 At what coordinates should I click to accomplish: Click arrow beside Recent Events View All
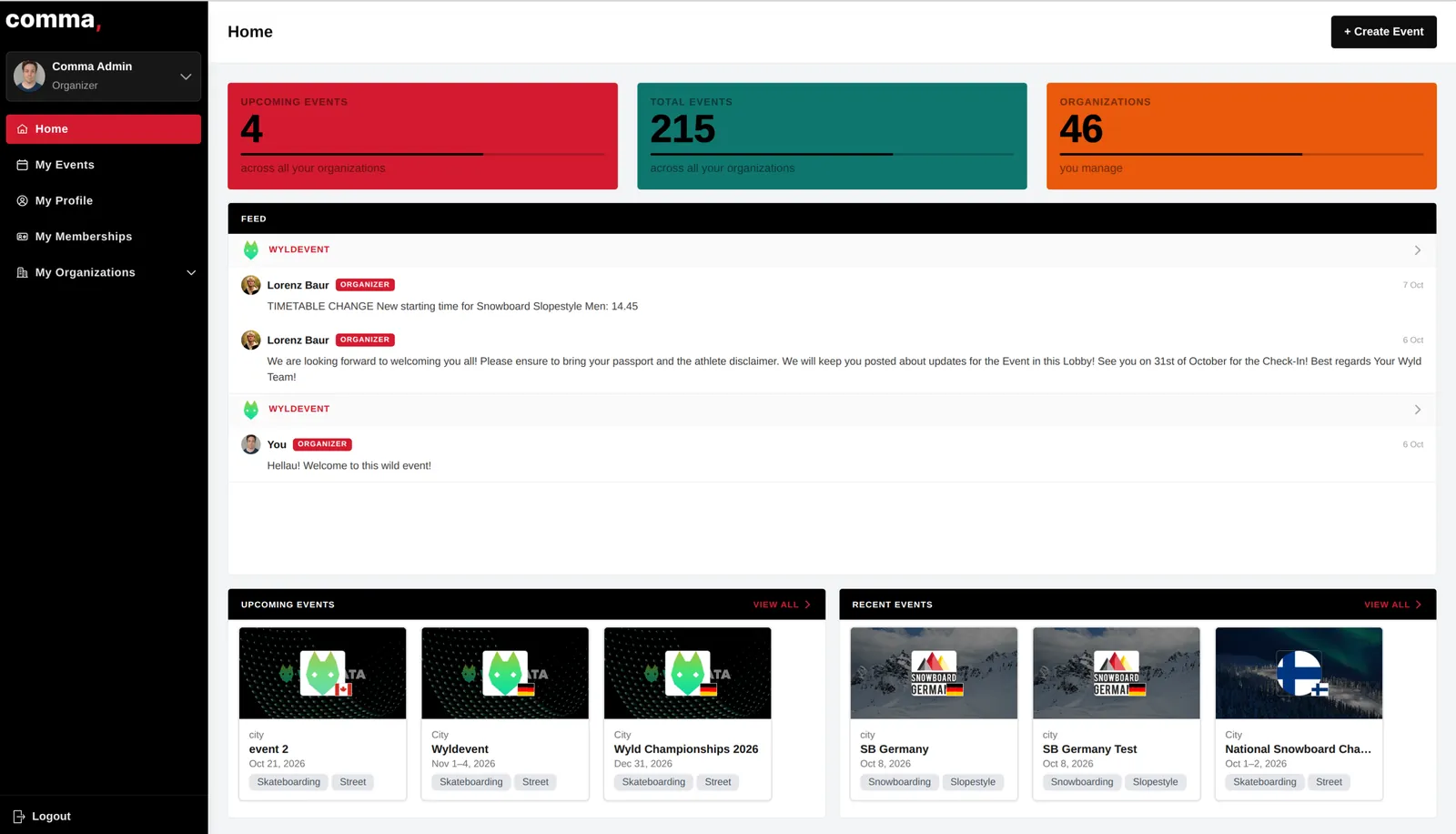pyautogui.click(x=1418, y=605)
